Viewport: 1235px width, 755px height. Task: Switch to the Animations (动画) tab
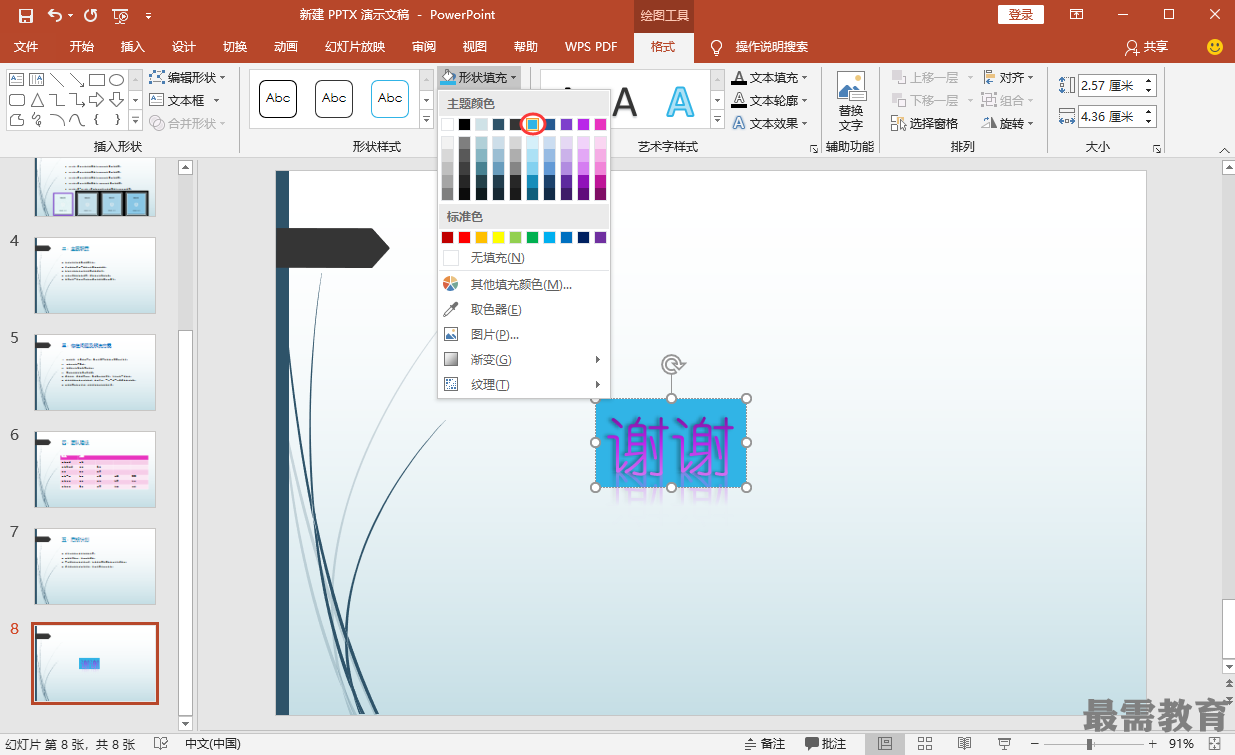coord(286,47)
